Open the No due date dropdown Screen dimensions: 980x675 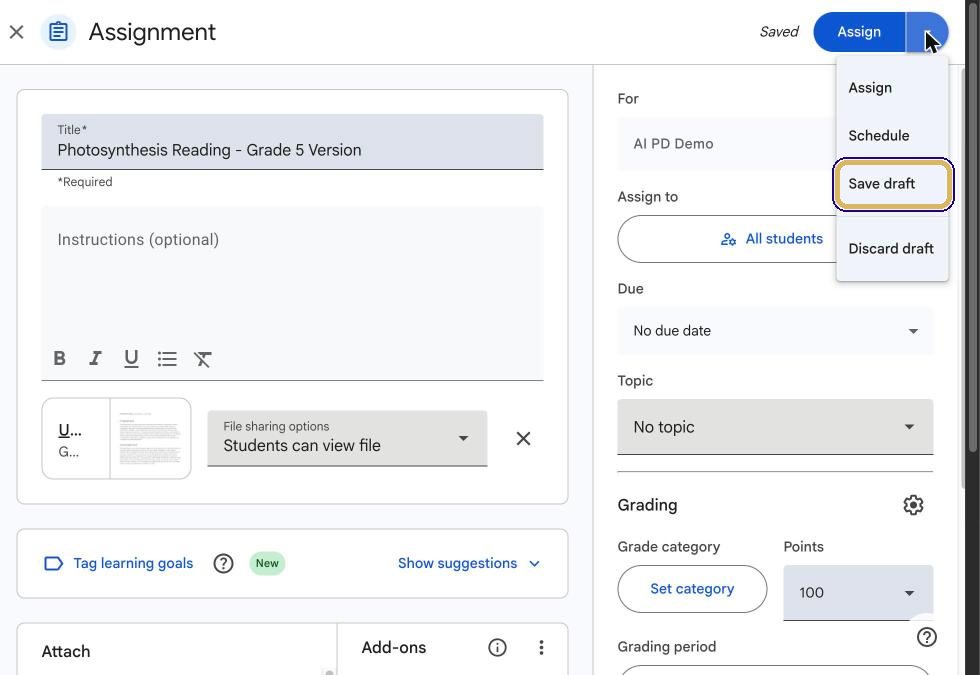[775, 331]
